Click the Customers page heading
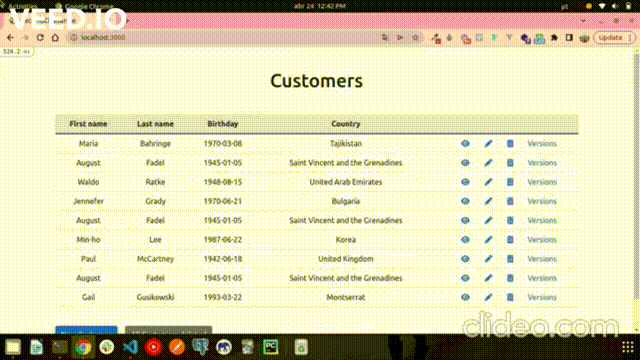640x360 pixels. tap(316, 81)
